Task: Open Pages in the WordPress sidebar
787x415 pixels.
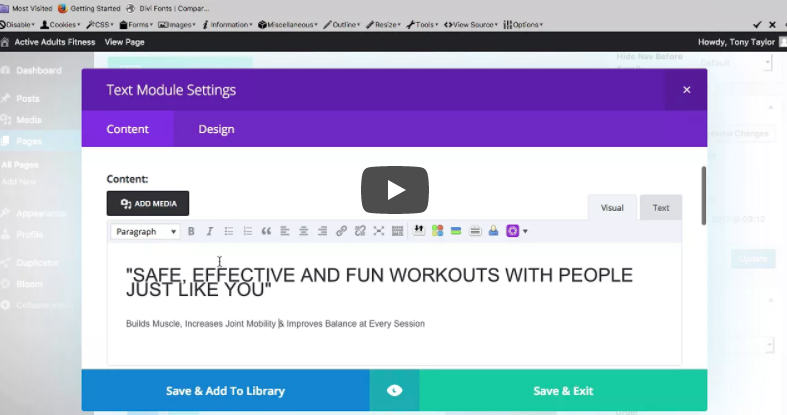Action: click(x=29, y=142)
